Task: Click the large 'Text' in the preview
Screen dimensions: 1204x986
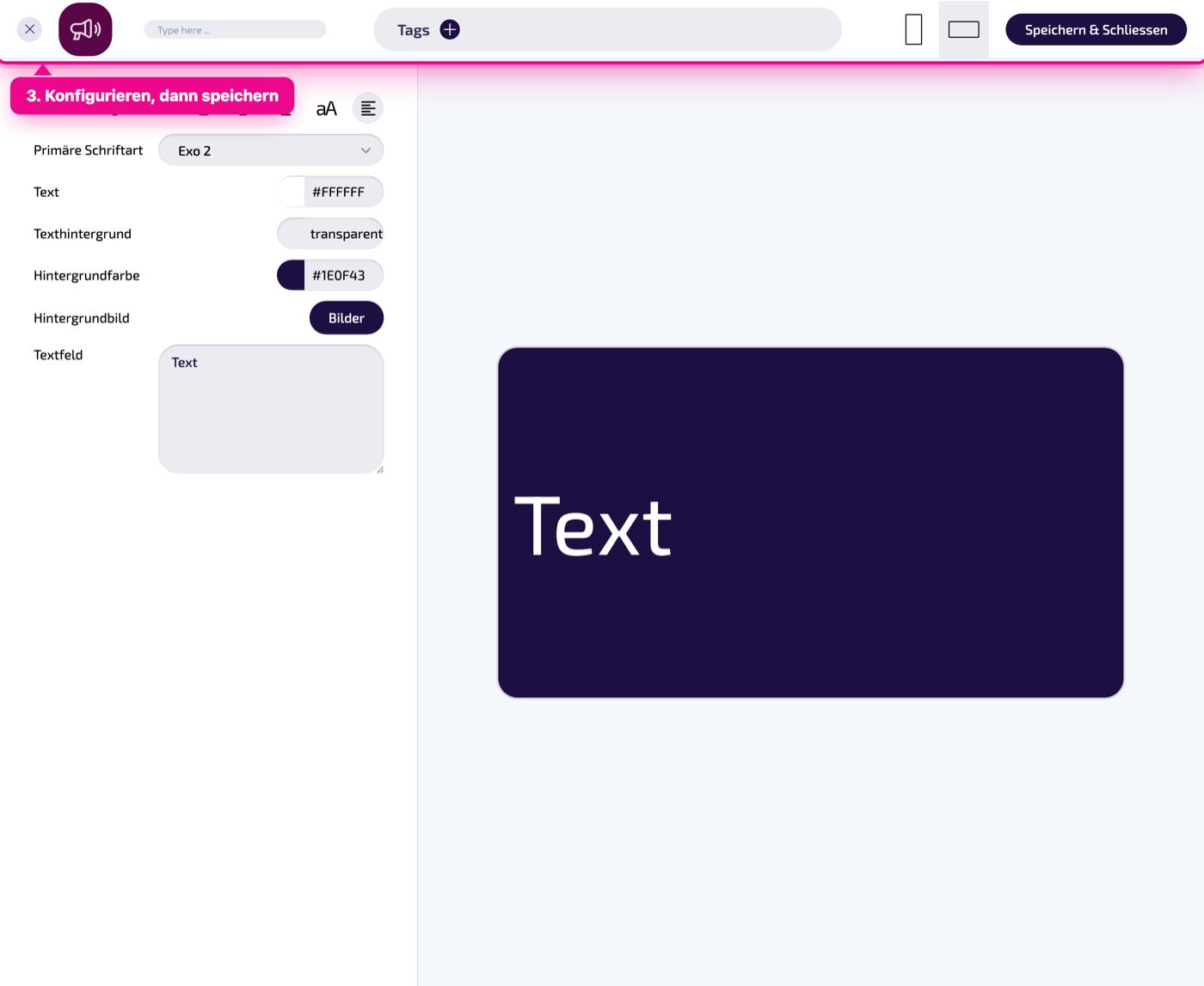Action: 593,526
